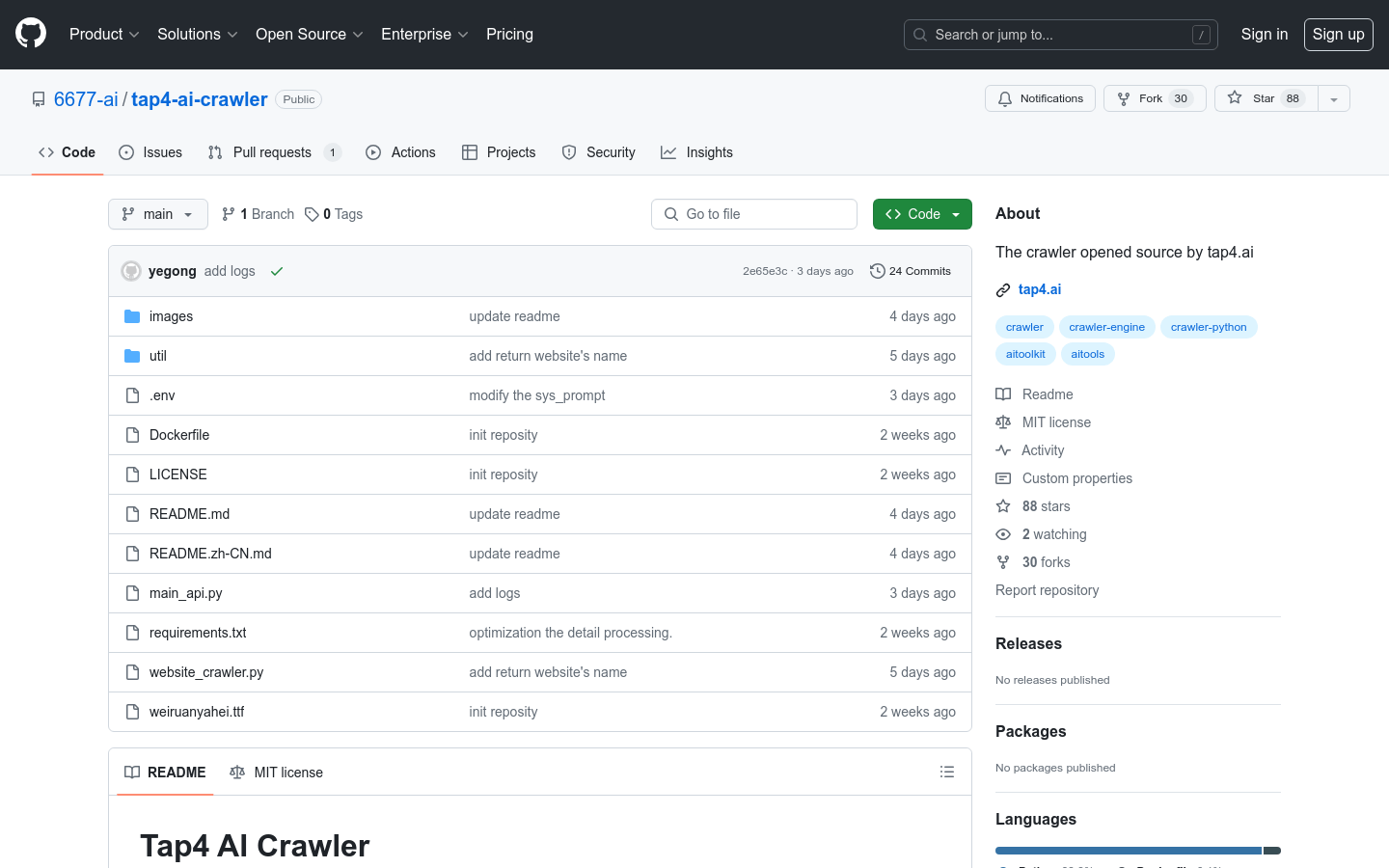This screenshot has height=868, width=1389.
Task: Click the watching eye icon
Action: click(x=1002, y=533)
